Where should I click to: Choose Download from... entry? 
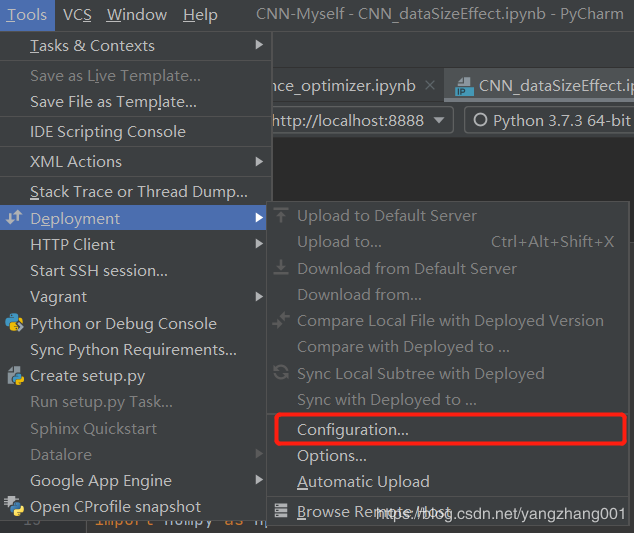coord(448,295)
